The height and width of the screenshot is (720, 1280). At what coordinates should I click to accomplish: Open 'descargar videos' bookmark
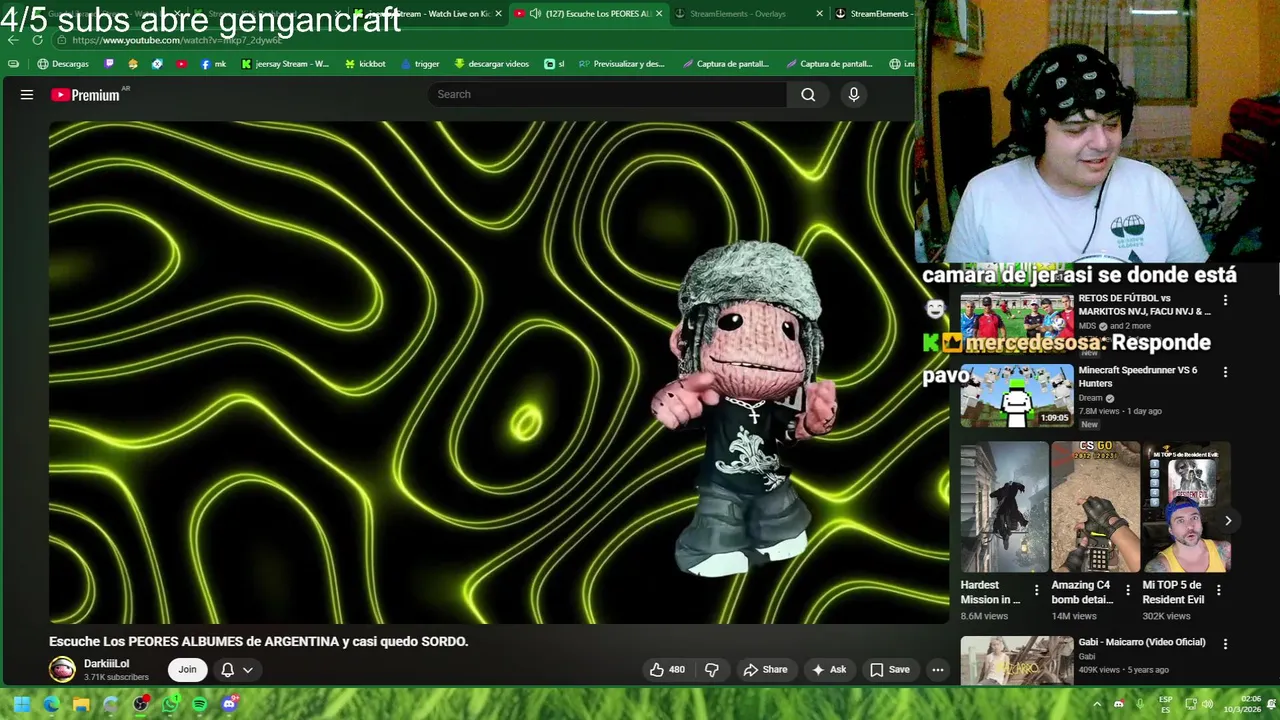point(491,64)
